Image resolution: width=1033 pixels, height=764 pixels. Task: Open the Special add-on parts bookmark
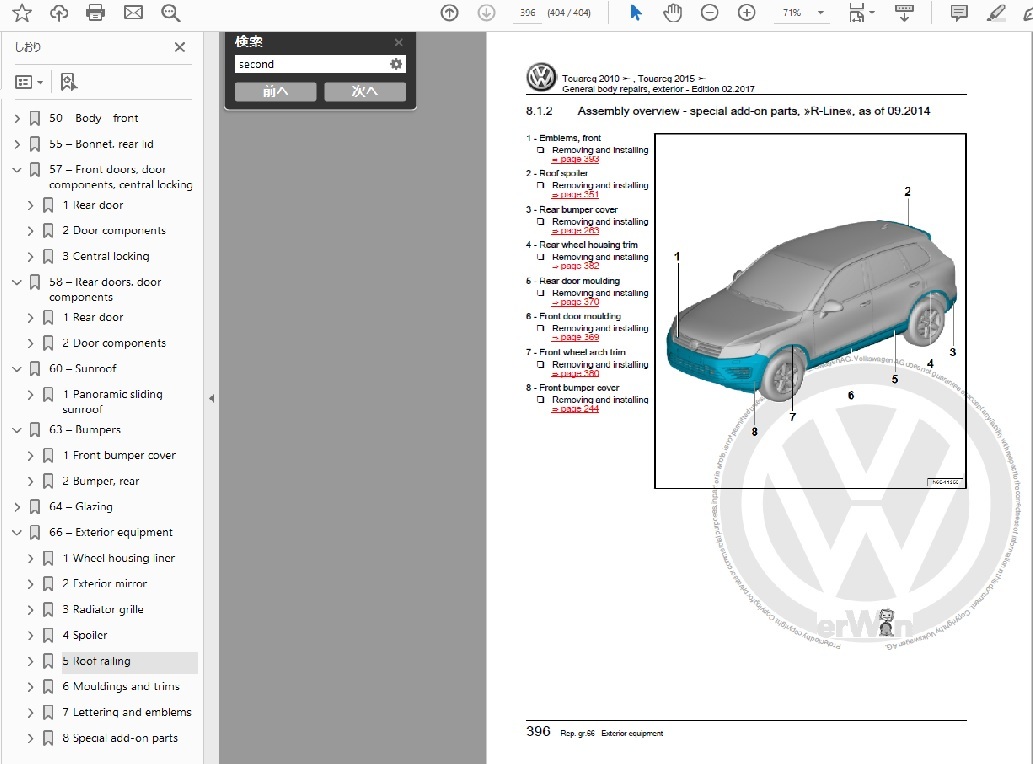pos(120,738)
